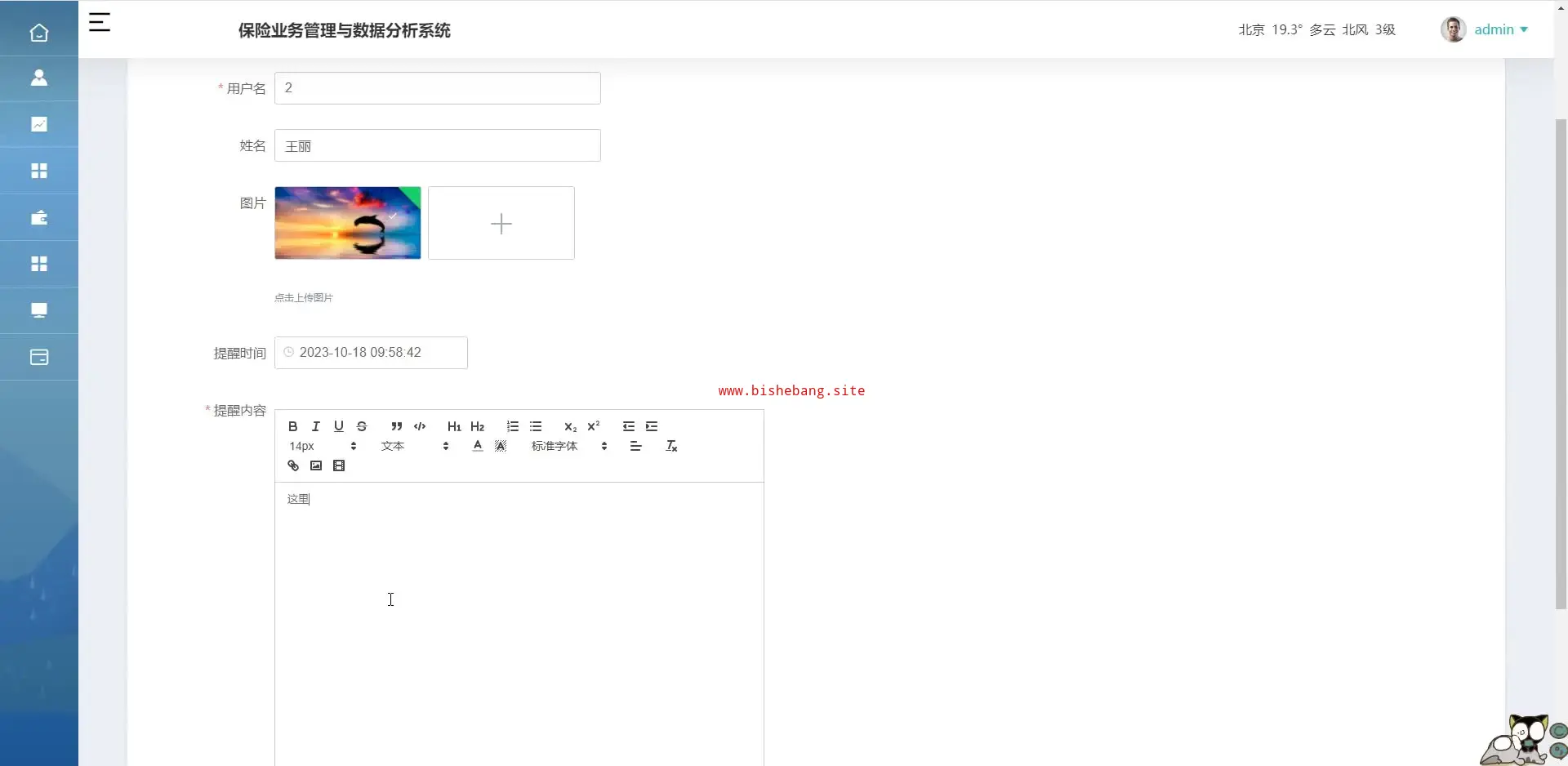
Task: Focus the 用户名 input field
Action: [x=438, y=88]
